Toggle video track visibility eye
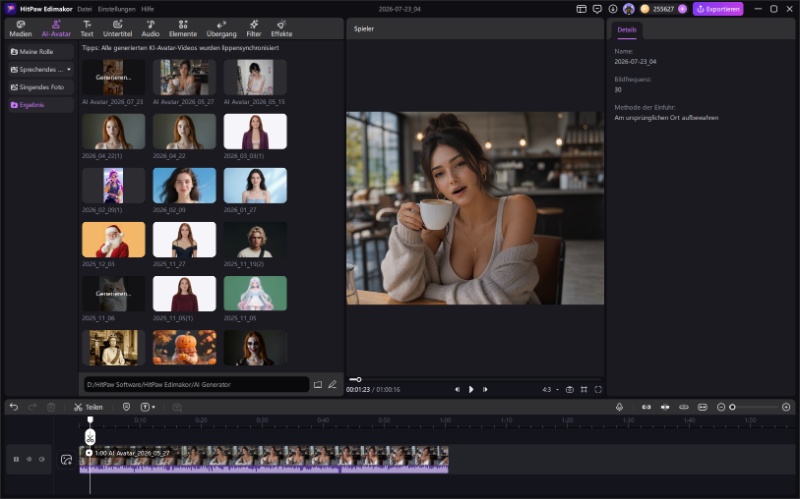The height and width of the screenshot is (499, 800). point(29,459)
